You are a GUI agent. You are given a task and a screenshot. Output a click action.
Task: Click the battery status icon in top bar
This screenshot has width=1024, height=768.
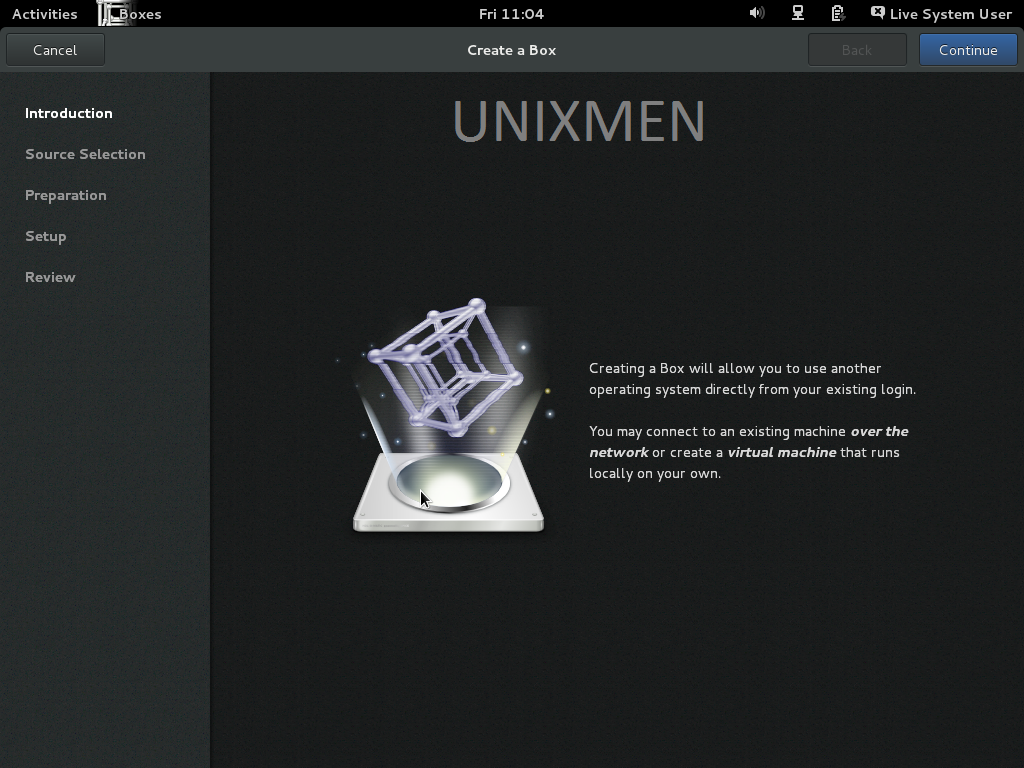click(x=837, y=13)
